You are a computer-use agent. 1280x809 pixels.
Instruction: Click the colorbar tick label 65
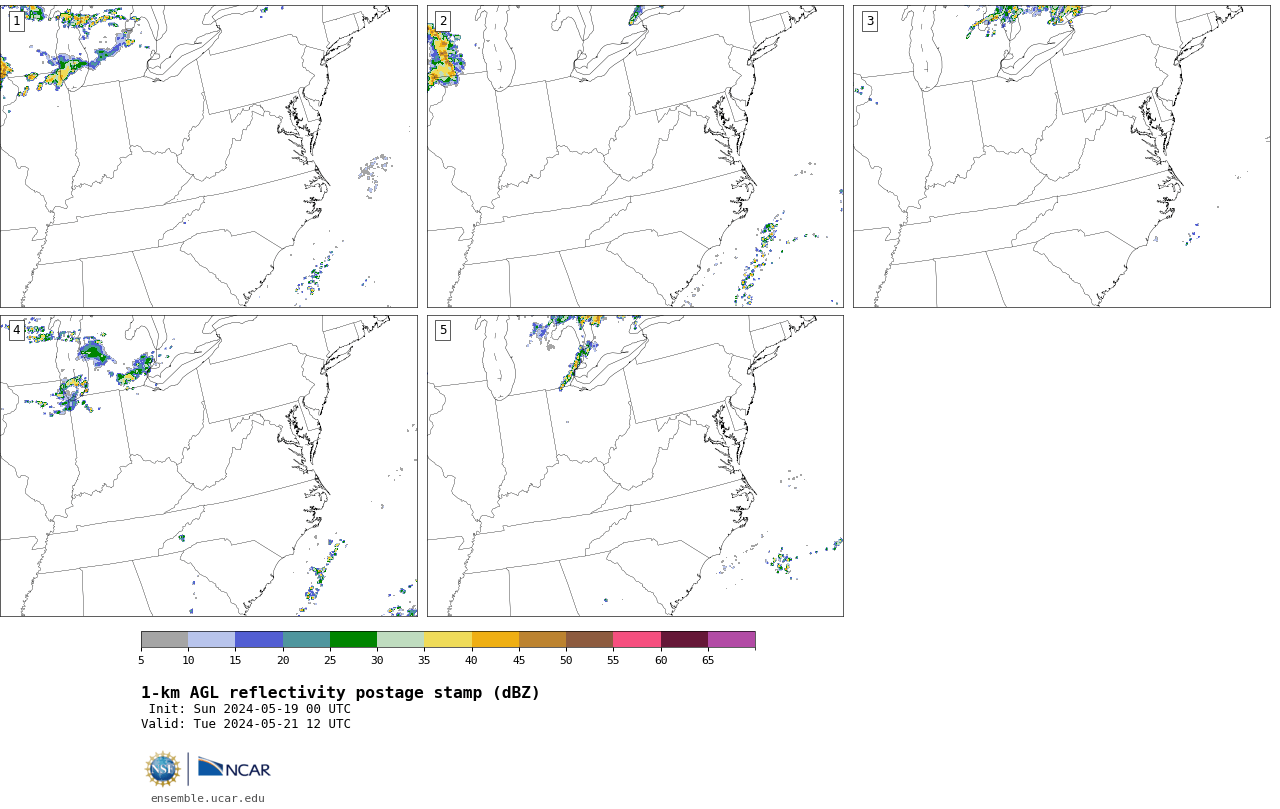[x=708, y=660]
